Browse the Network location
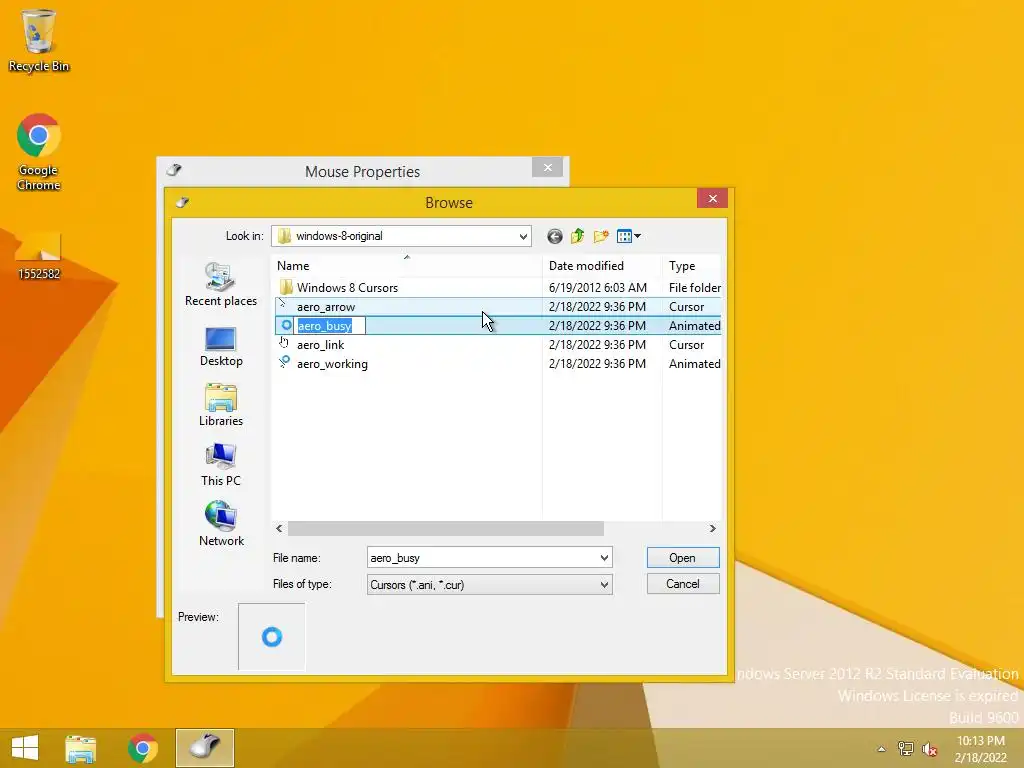 click(221, 524)
